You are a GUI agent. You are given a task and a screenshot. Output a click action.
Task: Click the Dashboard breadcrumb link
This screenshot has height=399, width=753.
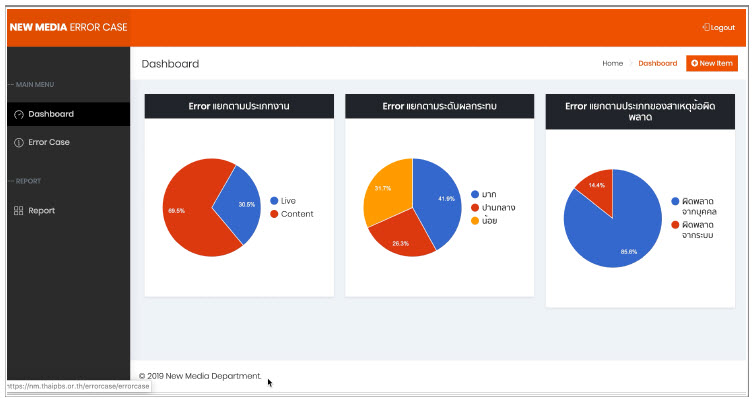point(657,63)
